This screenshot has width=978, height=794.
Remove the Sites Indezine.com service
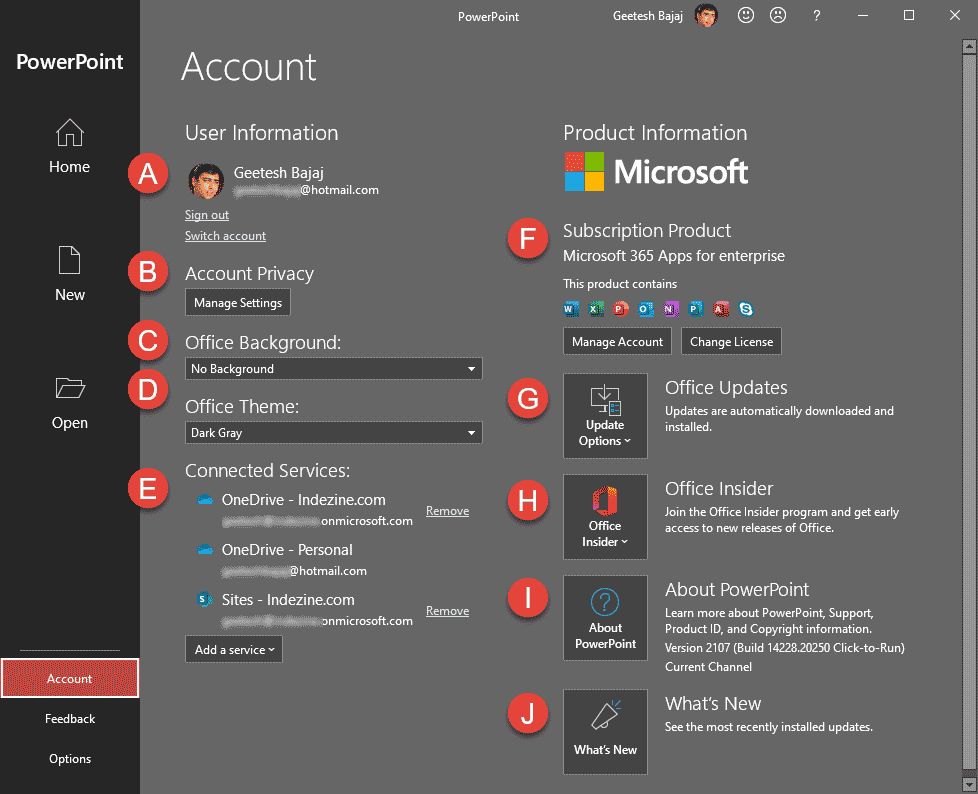(x=447, y=611)
